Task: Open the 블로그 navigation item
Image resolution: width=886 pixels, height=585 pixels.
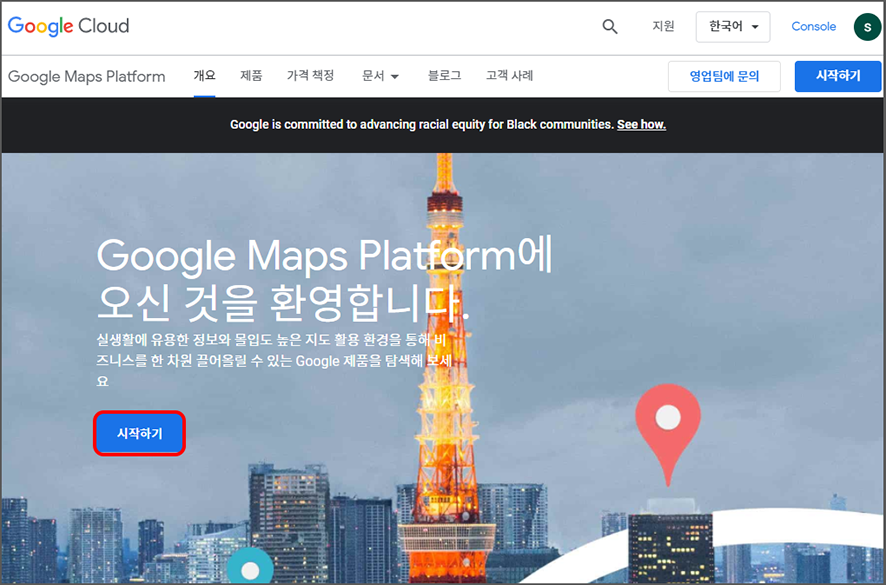Action: (x=444, y=76)
